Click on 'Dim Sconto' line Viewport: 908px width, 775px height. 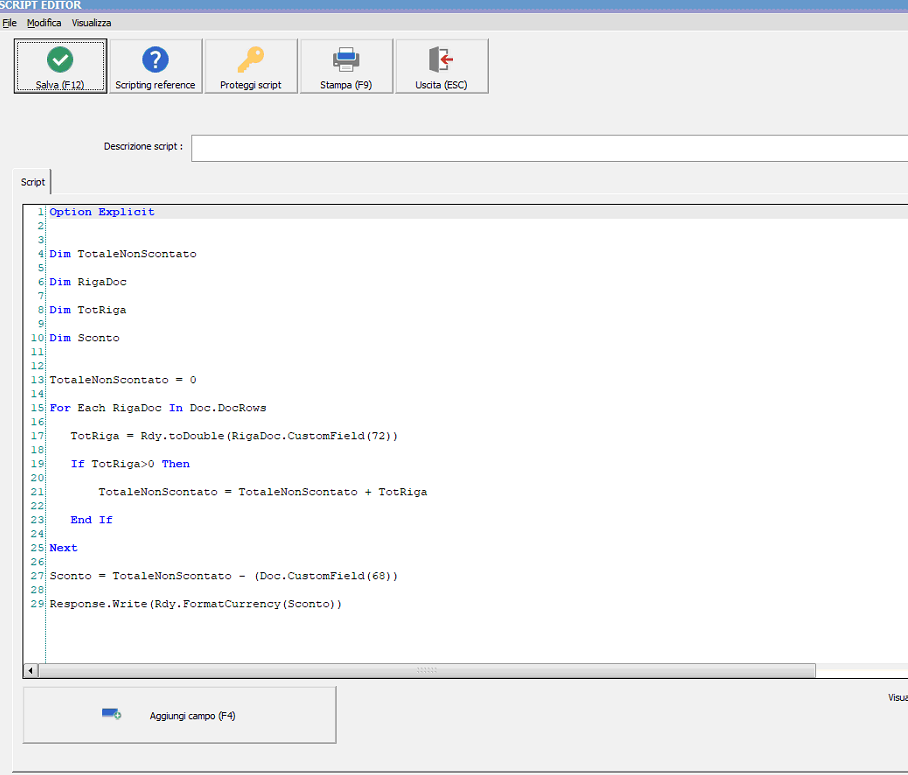click(85, 338)
